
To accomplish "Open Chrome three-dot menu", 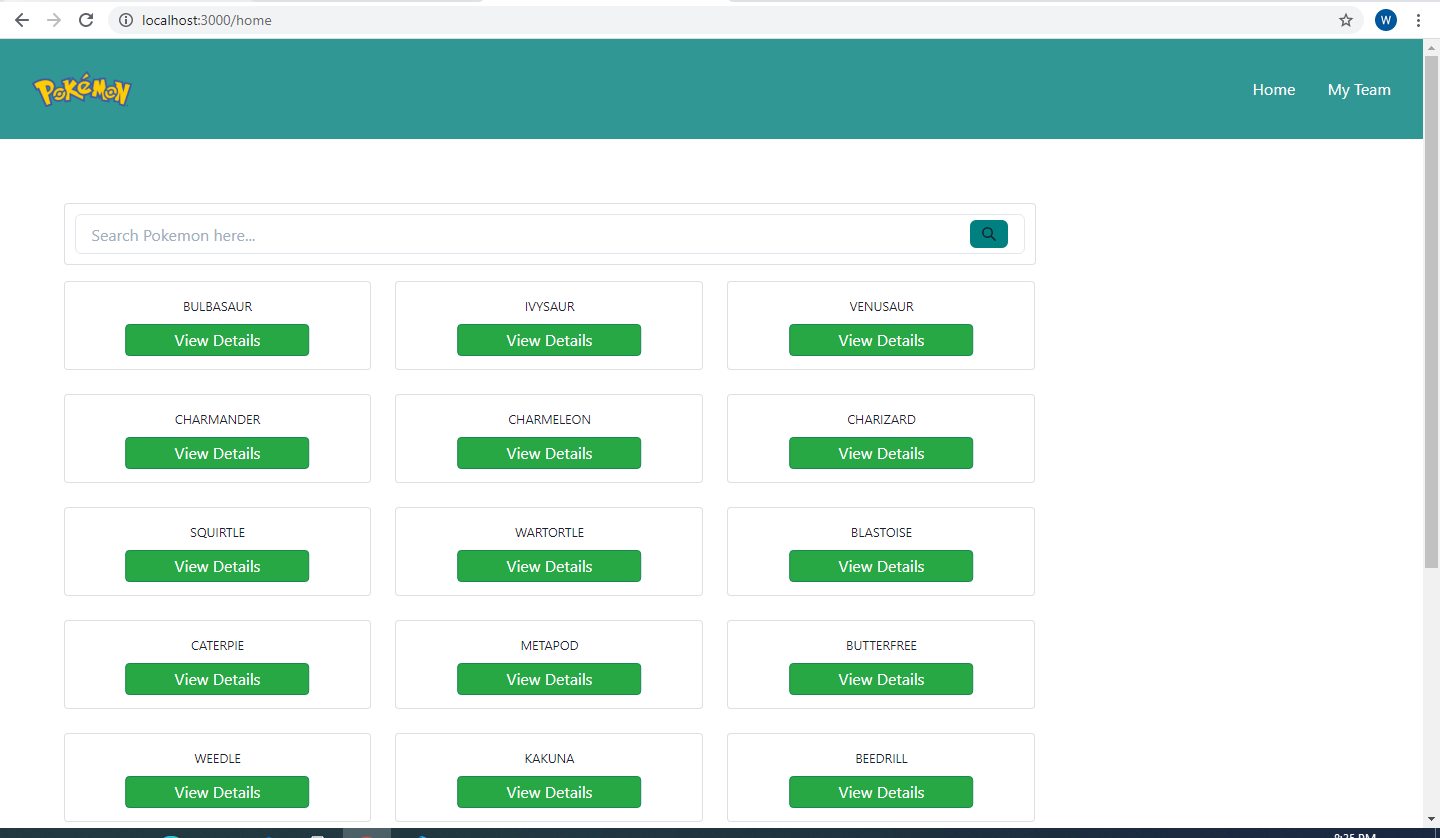I will (x=1418, y=20).
